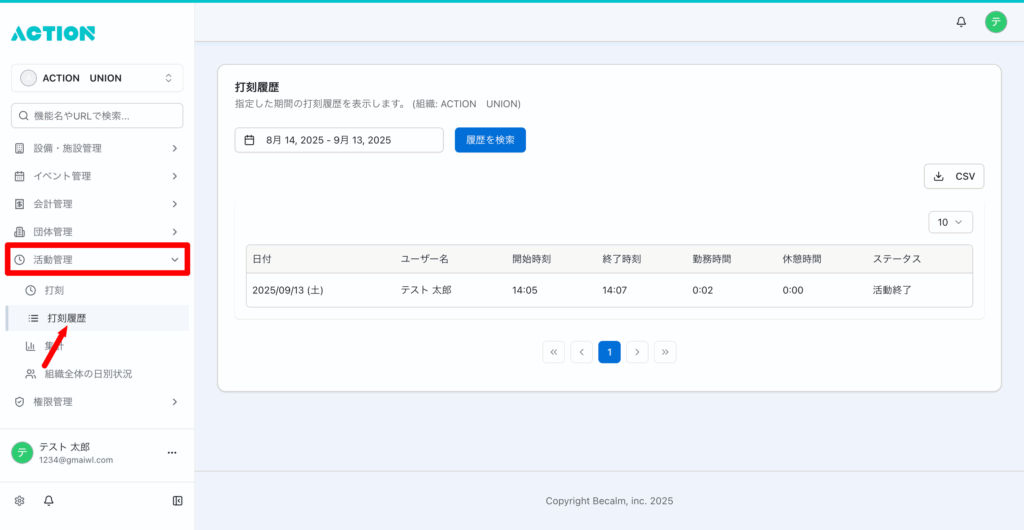Download history with the CSV button
The image size is (1024, 530).
[x=953, y=176]
